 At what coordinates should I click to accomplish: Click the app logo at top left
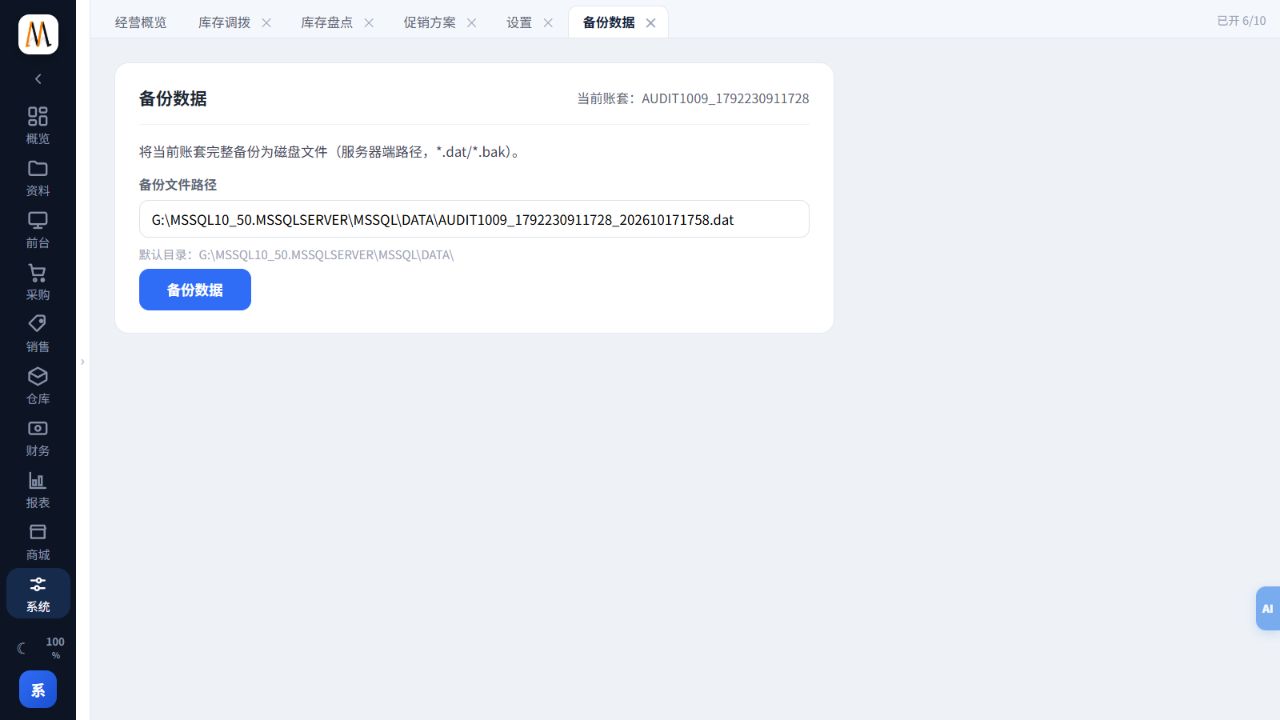click(x=38, y=35)
